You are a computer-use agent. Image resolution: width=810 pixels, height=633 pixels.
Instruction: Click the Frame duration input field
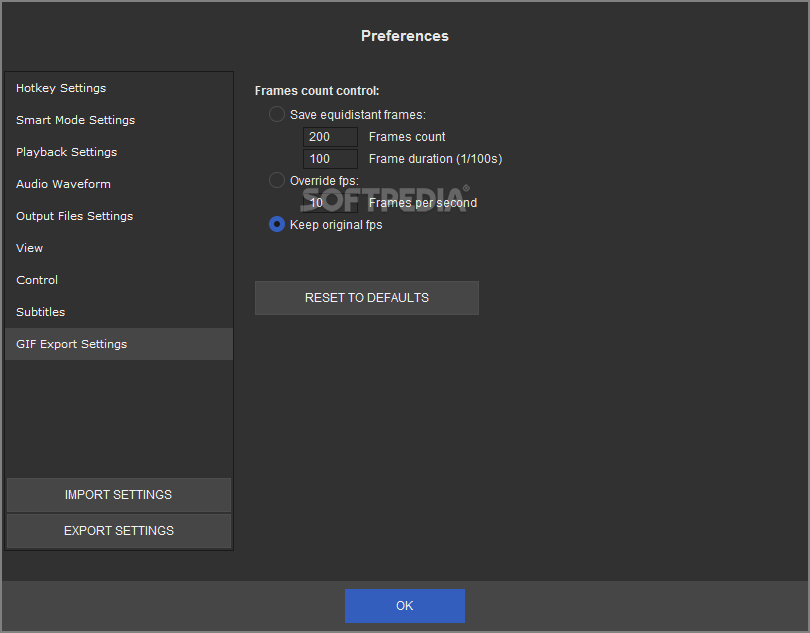[330, 159]
